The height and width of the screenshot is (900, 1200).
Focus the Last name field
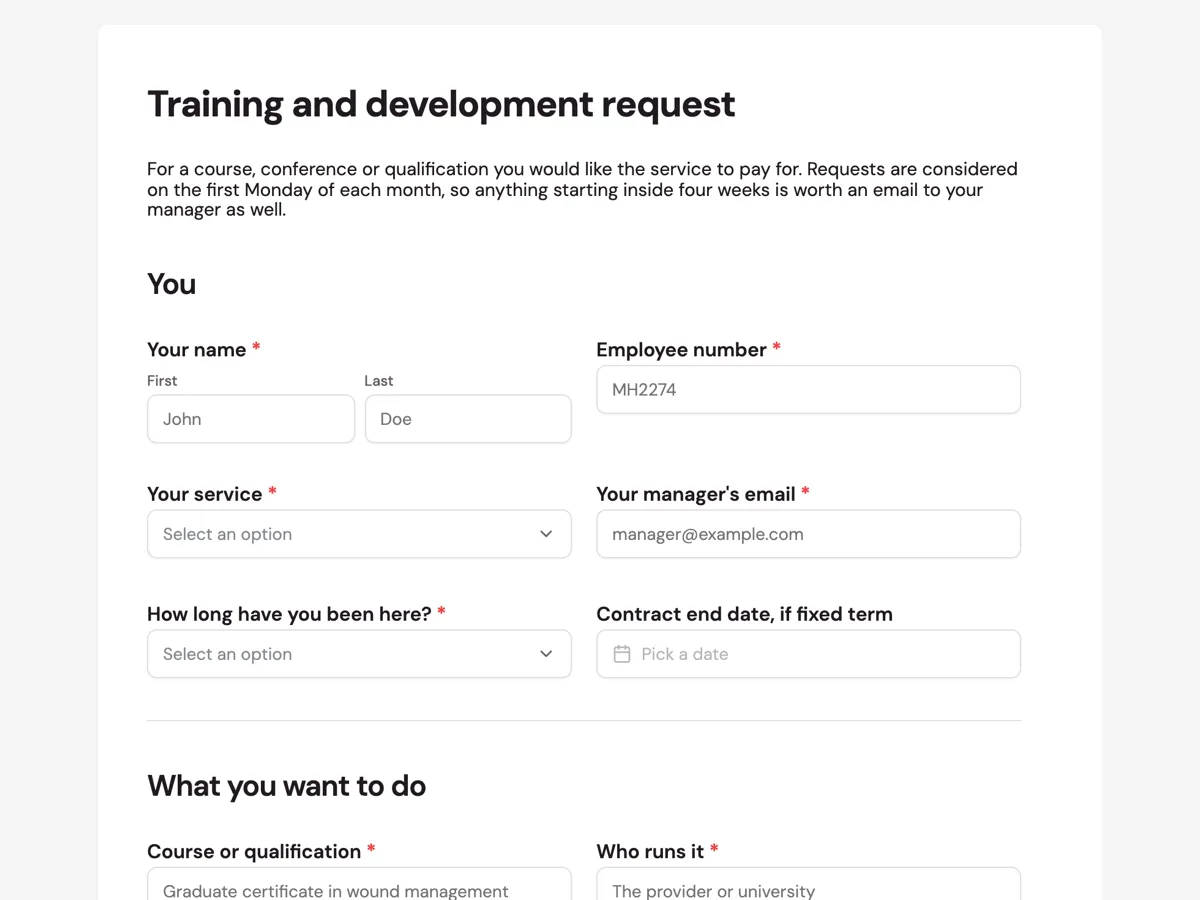coord(468,419)
